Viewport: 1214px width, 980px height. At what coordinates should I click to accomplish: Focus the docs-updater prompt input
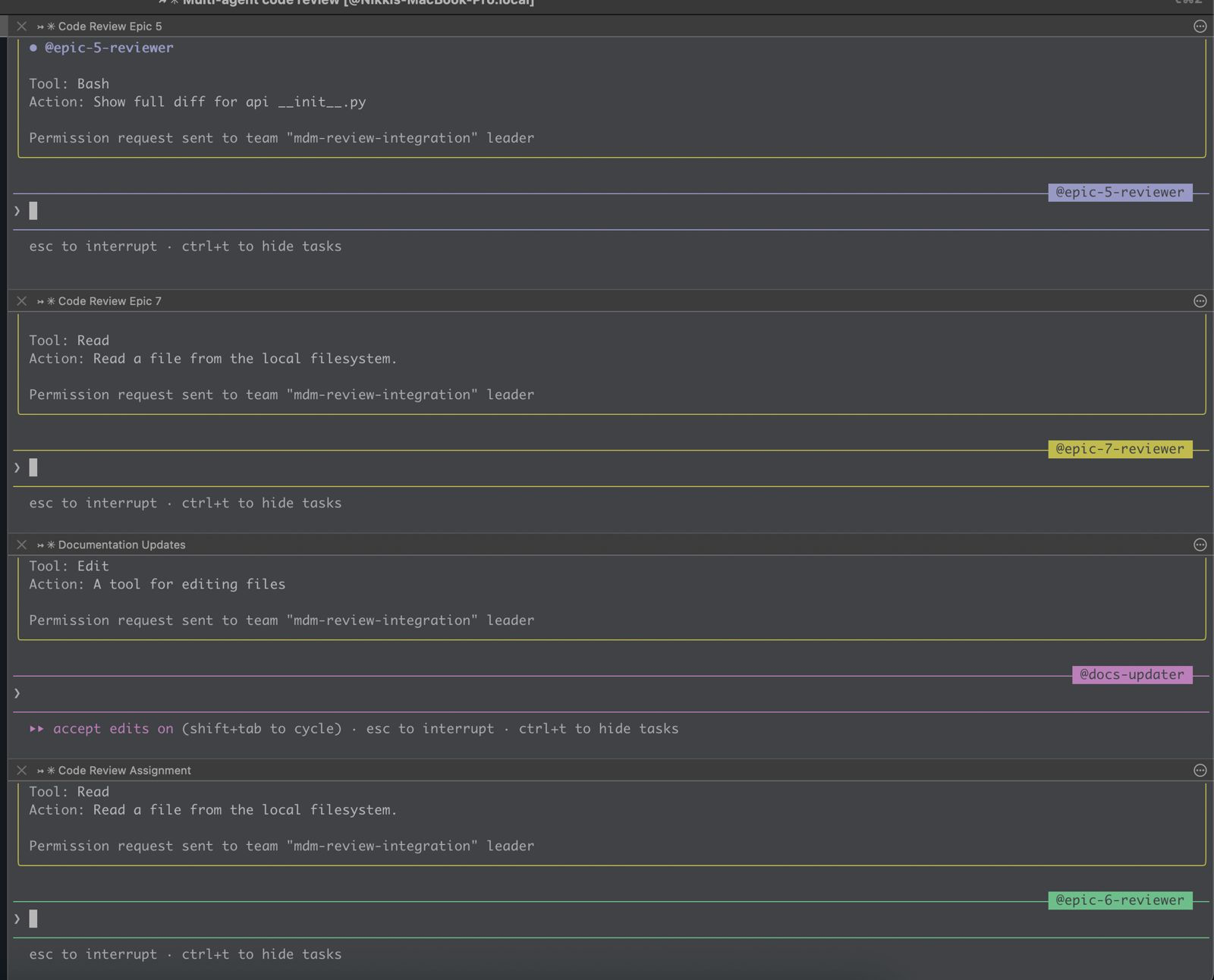(x=303, y=693)
